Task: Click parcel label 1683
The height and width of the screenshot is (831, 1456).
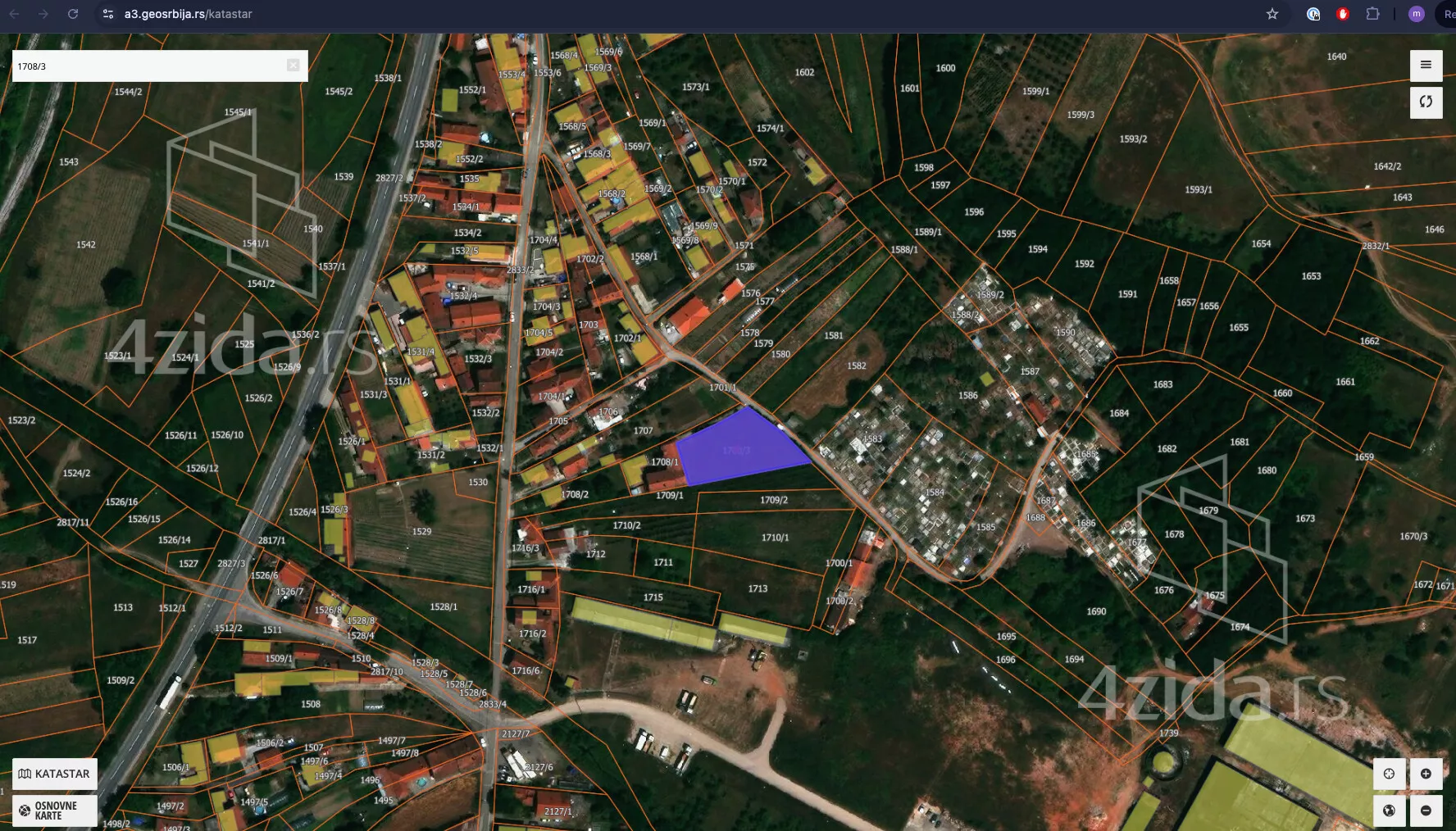Action: pyautogui.click(x=1163, y=384)
